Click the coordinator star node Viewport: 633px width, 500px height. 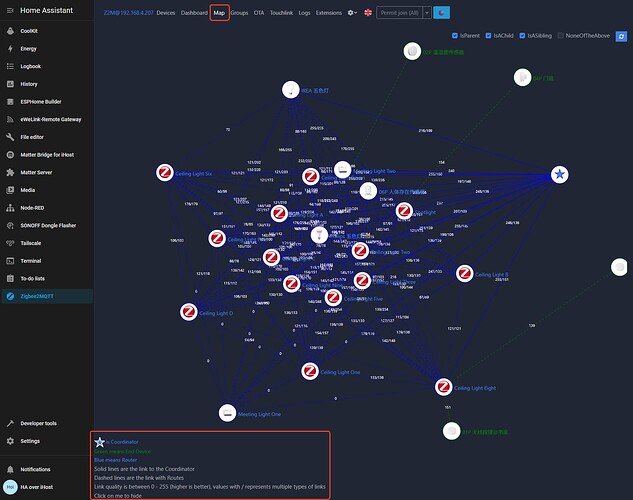pyautogui.click(x=560, y=174)
